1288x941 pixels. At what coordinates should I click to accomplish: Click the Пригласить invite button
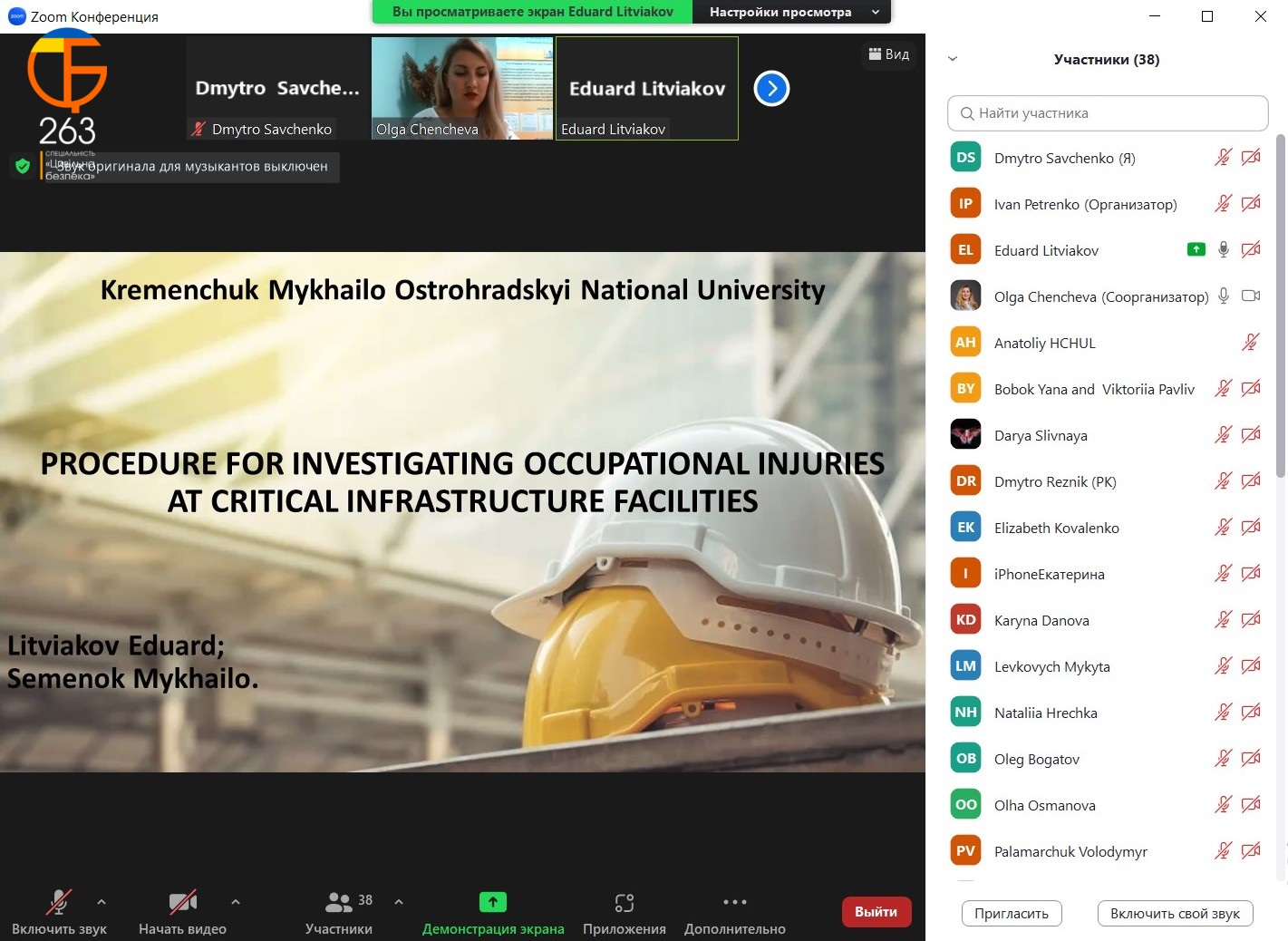(1012, 914)
